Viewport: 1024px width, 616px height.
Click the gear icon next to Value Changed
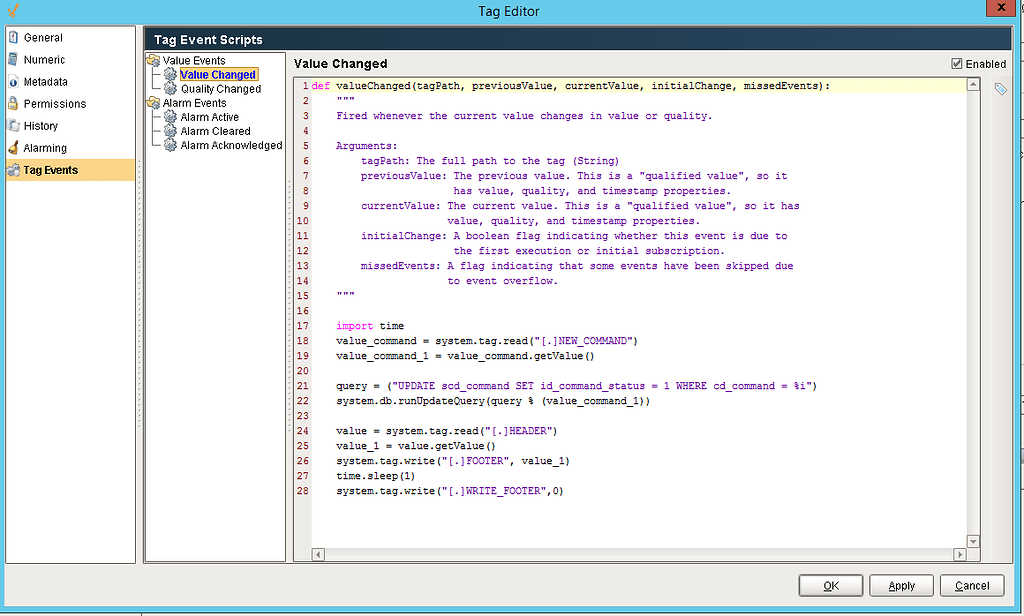tap(169, 74)
